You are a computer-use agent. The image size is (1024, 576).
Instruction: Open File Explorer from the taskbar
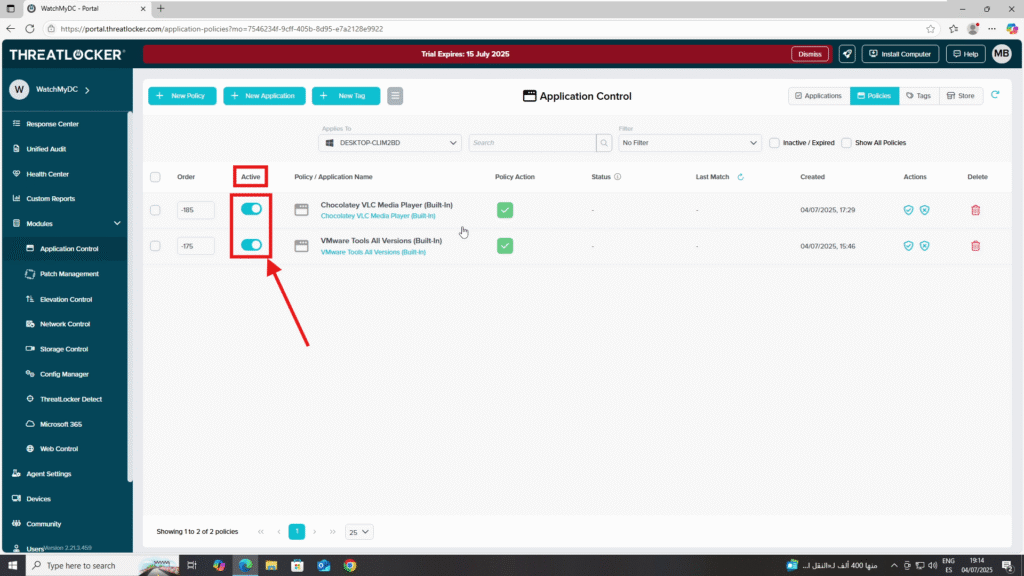pyautogui.click(x=271, y=566)
